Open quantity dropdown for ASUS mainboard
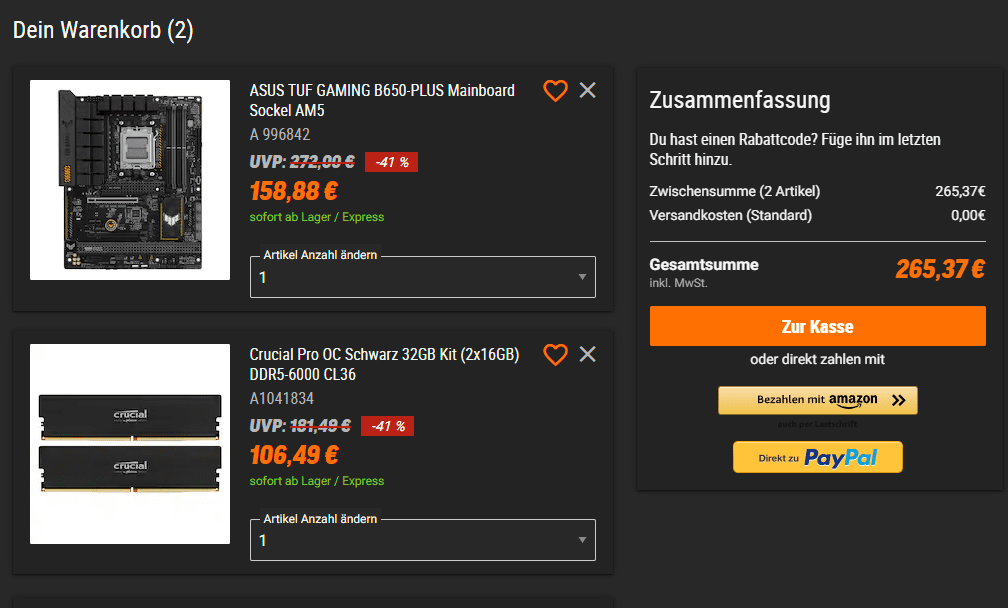 point(422,277)
